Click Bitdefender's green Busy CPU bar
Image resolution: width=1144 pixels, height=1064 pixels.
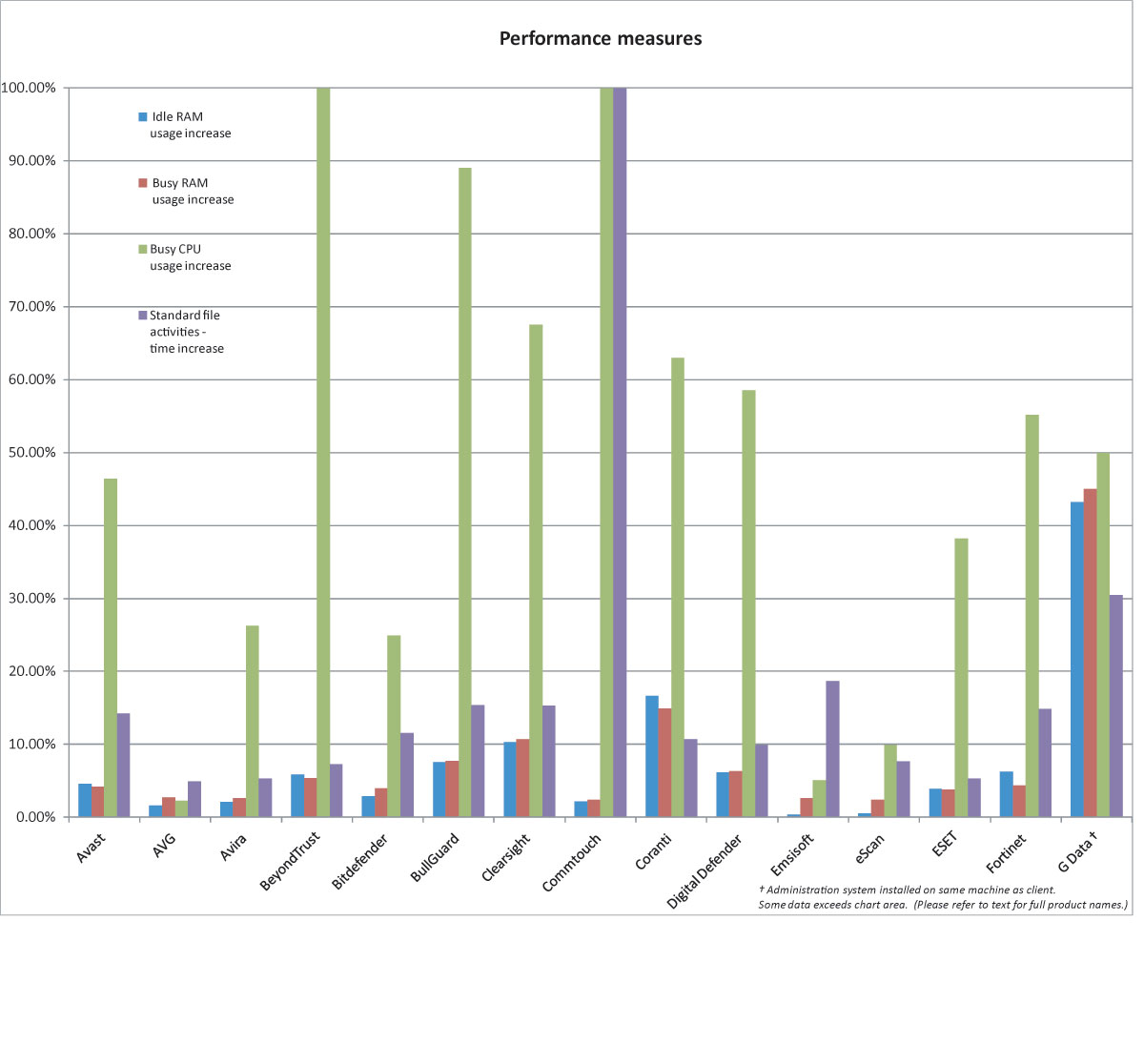point(394,726)
